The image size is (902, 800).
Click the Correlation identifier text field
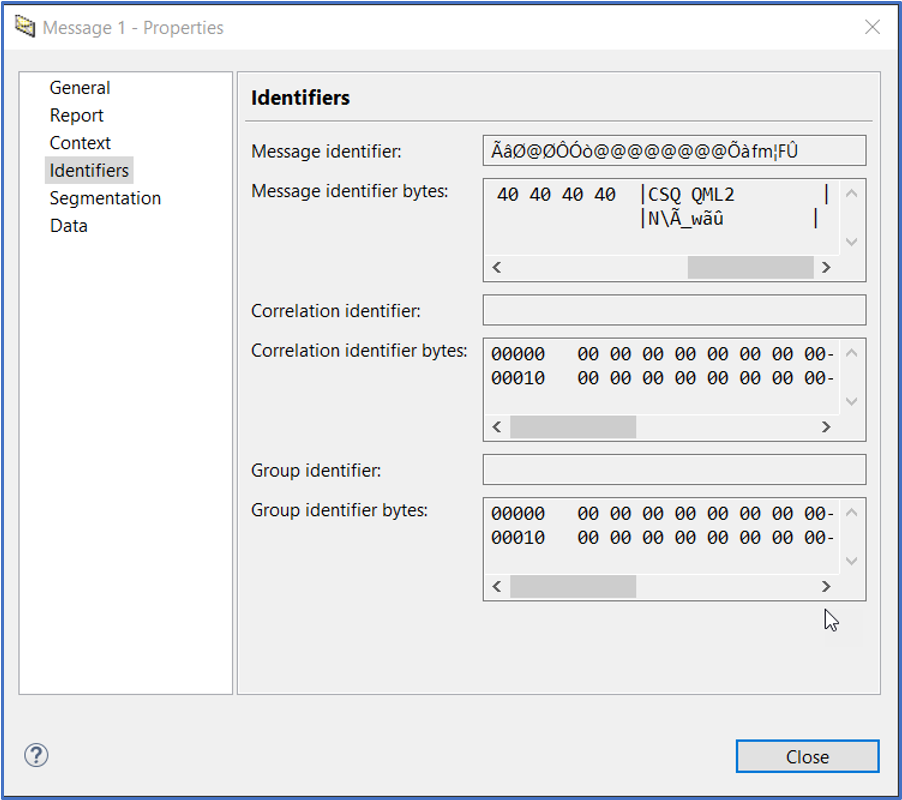click(673, 311)
